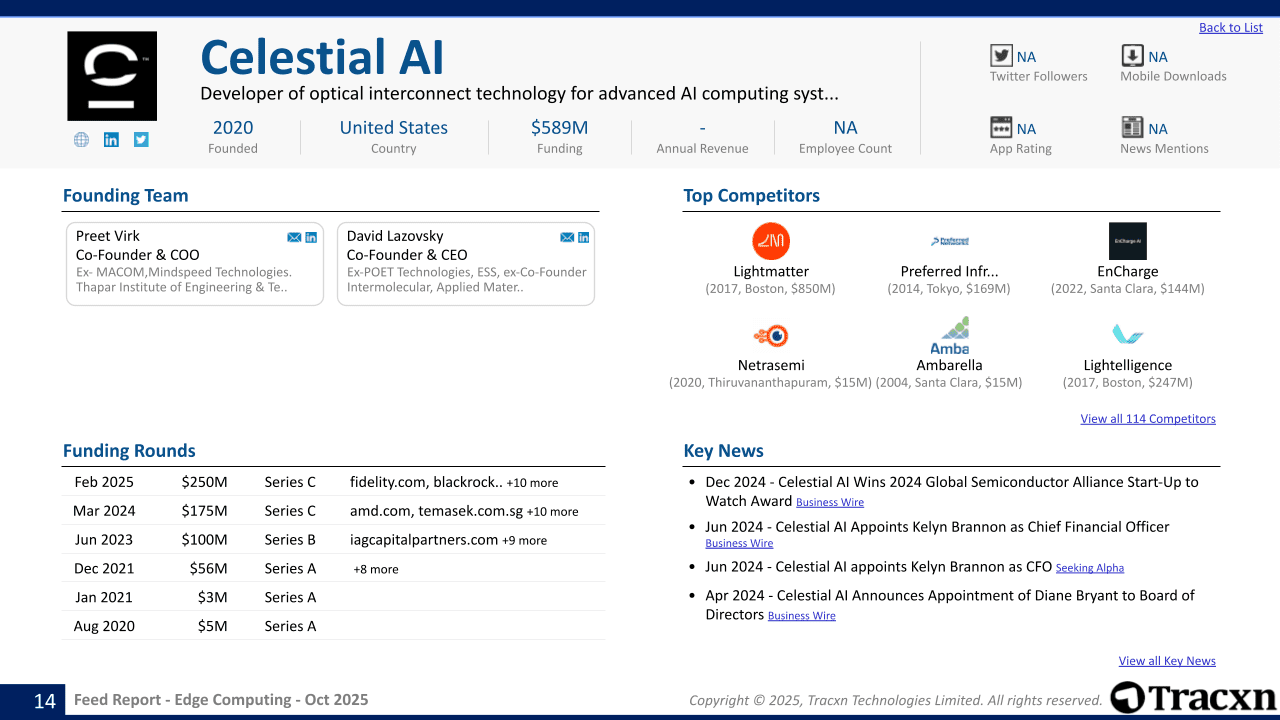Image resolution: width=1280 pixels, height=720 pixels.
Task: Click the $175M Series C amount
Action: pos(205,511)
